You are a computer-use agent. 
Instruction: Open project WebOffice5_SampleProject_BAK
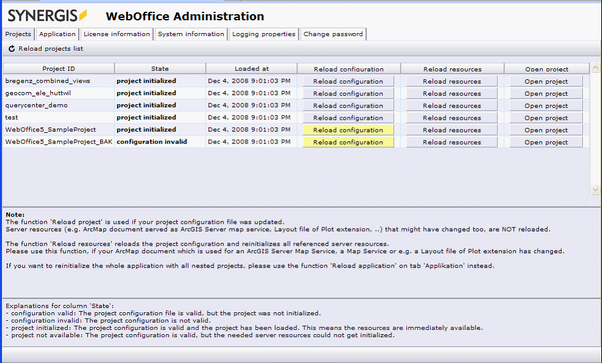coord(546,142)
